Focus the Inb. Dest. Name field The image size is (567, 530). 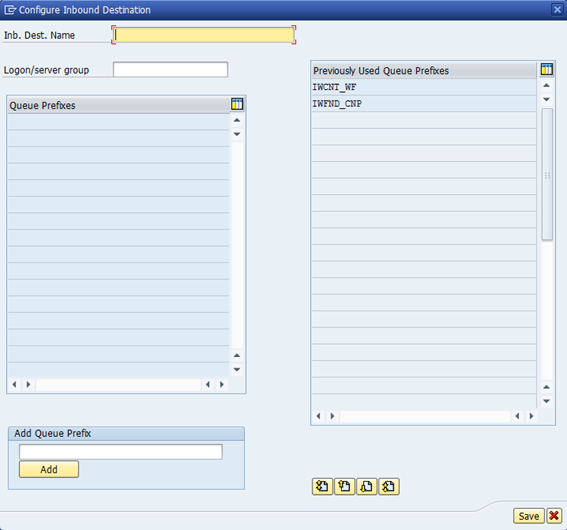tap(204, 35)
